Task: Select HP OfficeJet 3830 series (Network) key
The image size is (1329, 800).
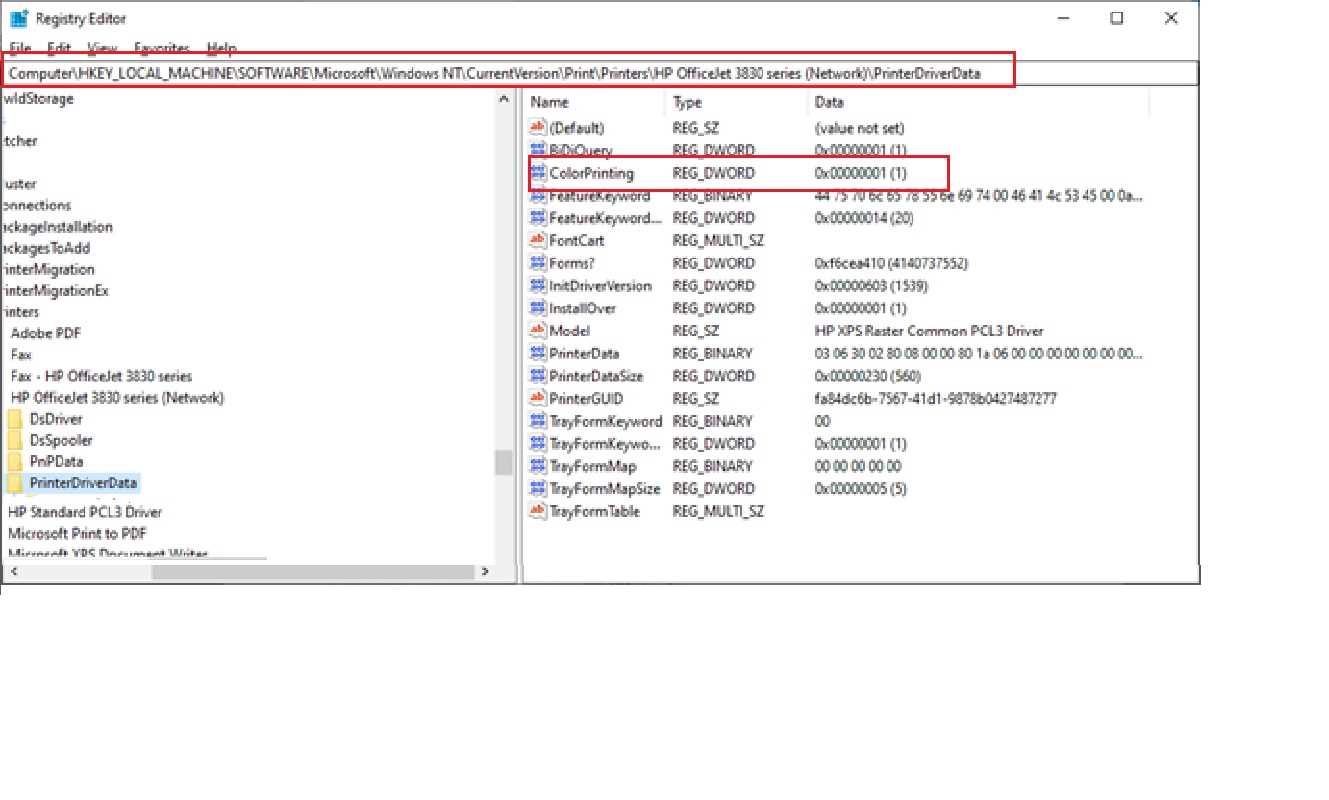Action: pyautogui.click(x=117, y=398)
